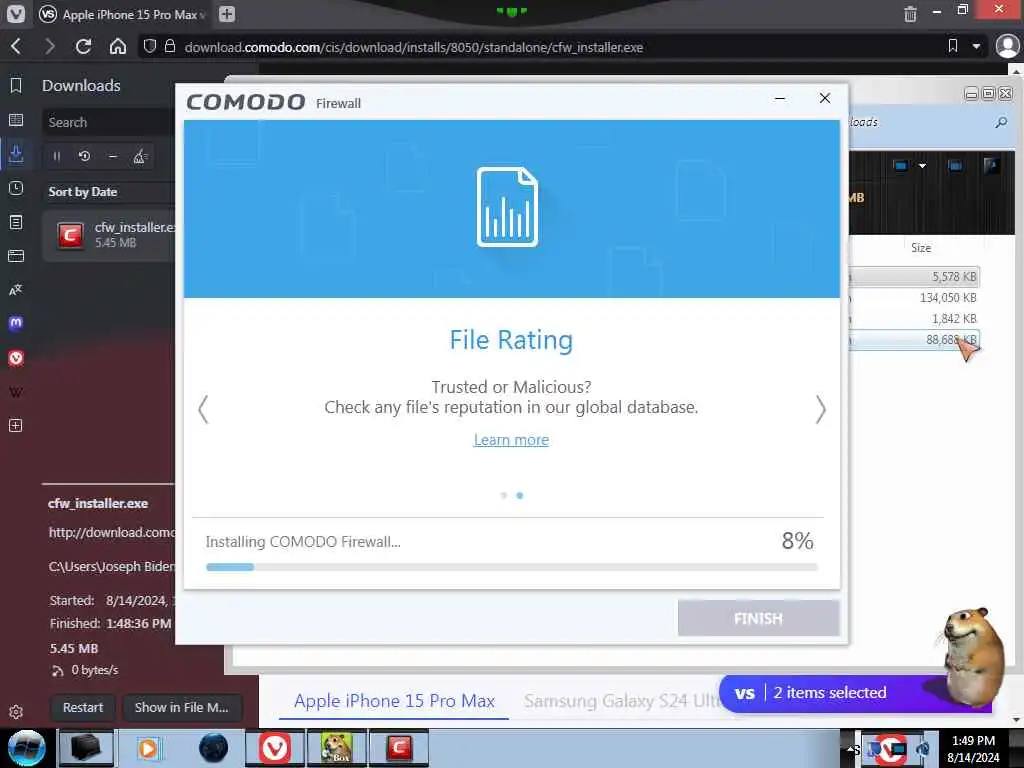Show the previous COMODO slide
The height and width of the screenshot is (768, 1024).
(x=203, y=409)
